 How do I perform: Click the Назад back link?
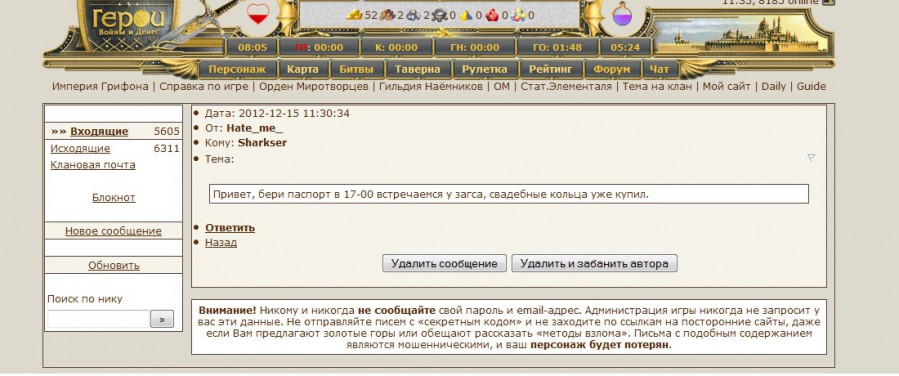point(221,243)
